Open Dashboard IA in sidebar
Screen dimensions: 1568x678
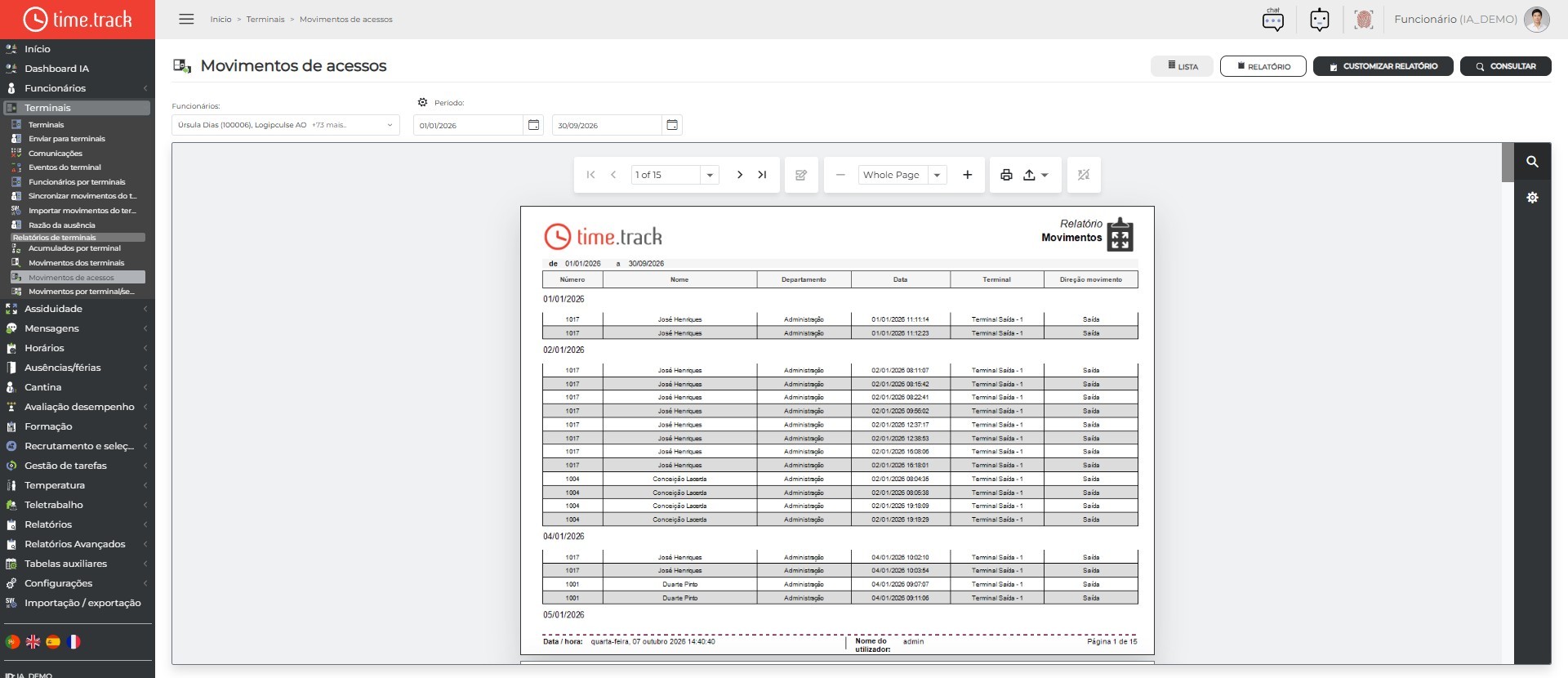[x=56, y=69]
